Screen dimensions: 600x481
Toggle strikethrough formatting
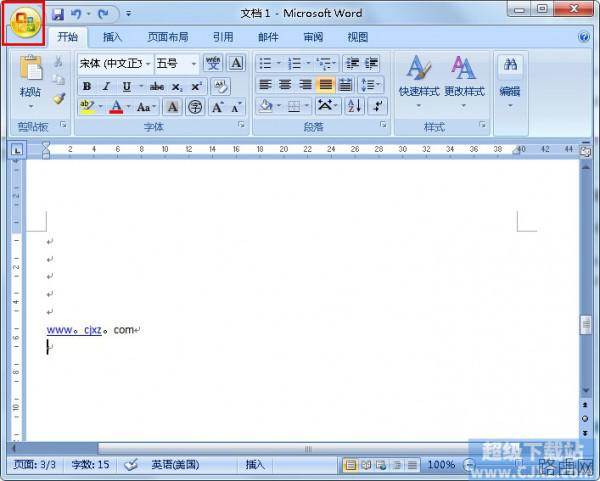[157, 86]
